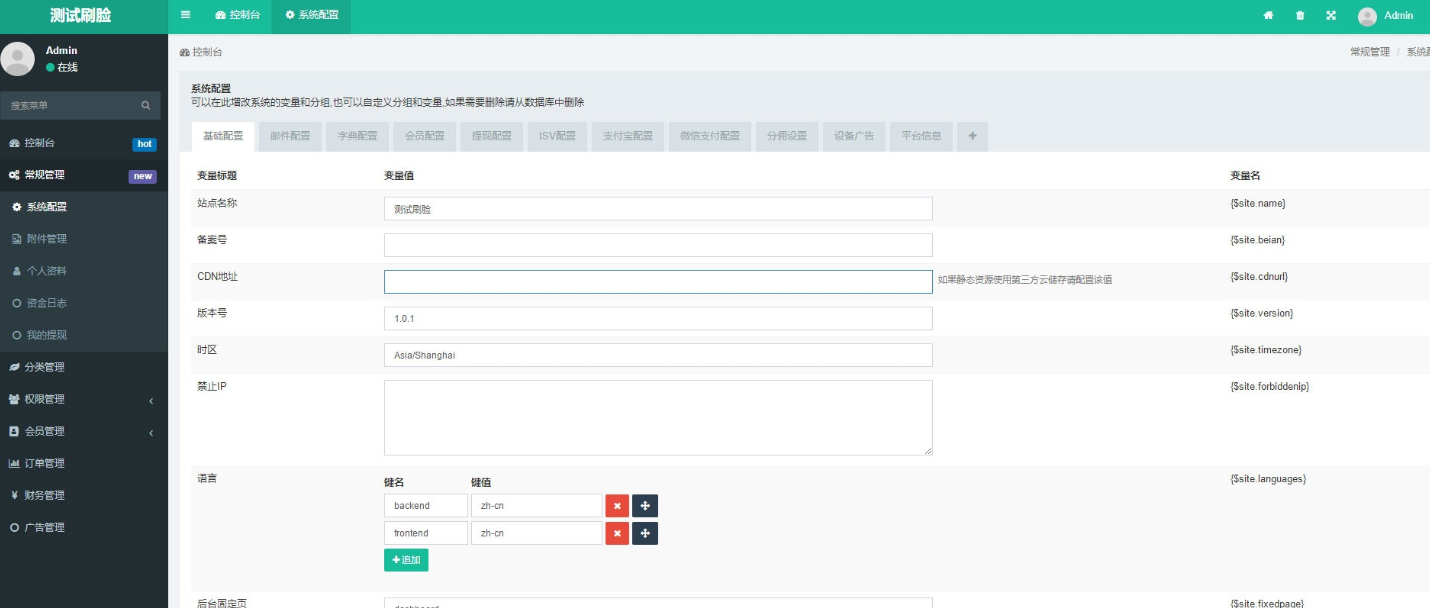The width and height of the screenshot is (1433, 608).
Task: Click the plus tab to add group
Action: (972, 136)
